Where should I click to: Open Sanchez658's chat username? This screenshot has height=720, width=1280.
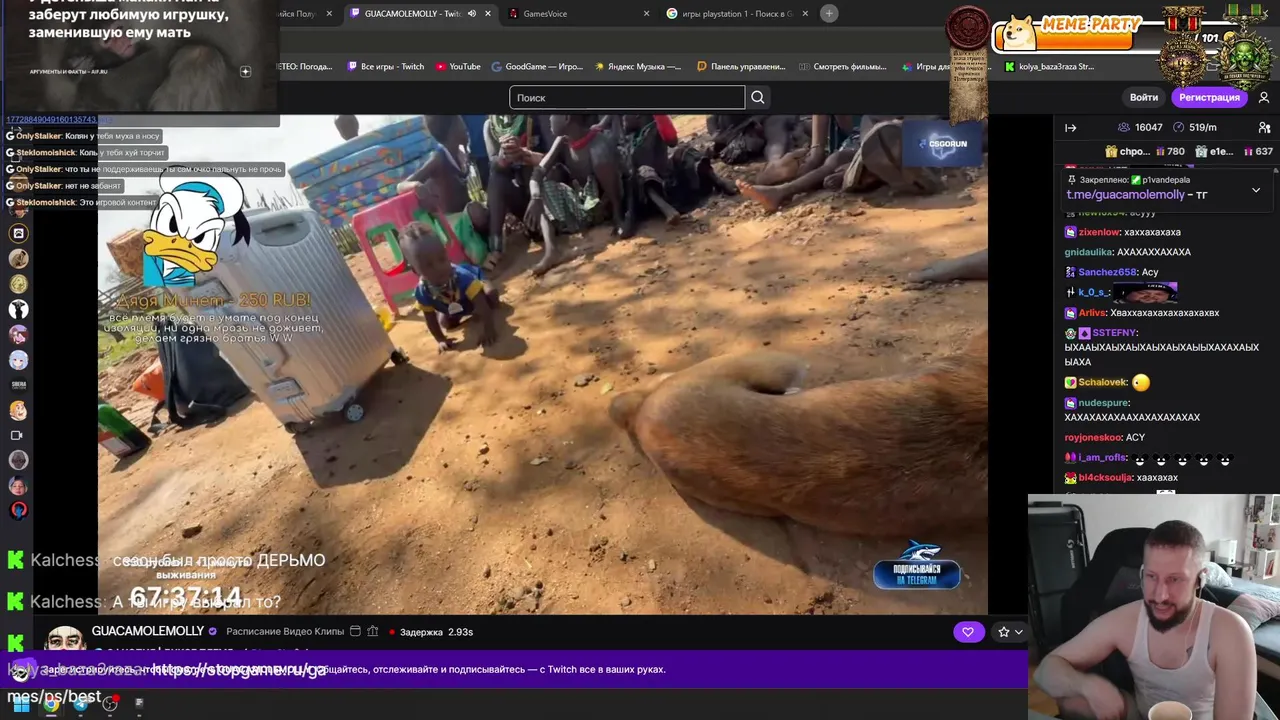tap(1107, 272)
